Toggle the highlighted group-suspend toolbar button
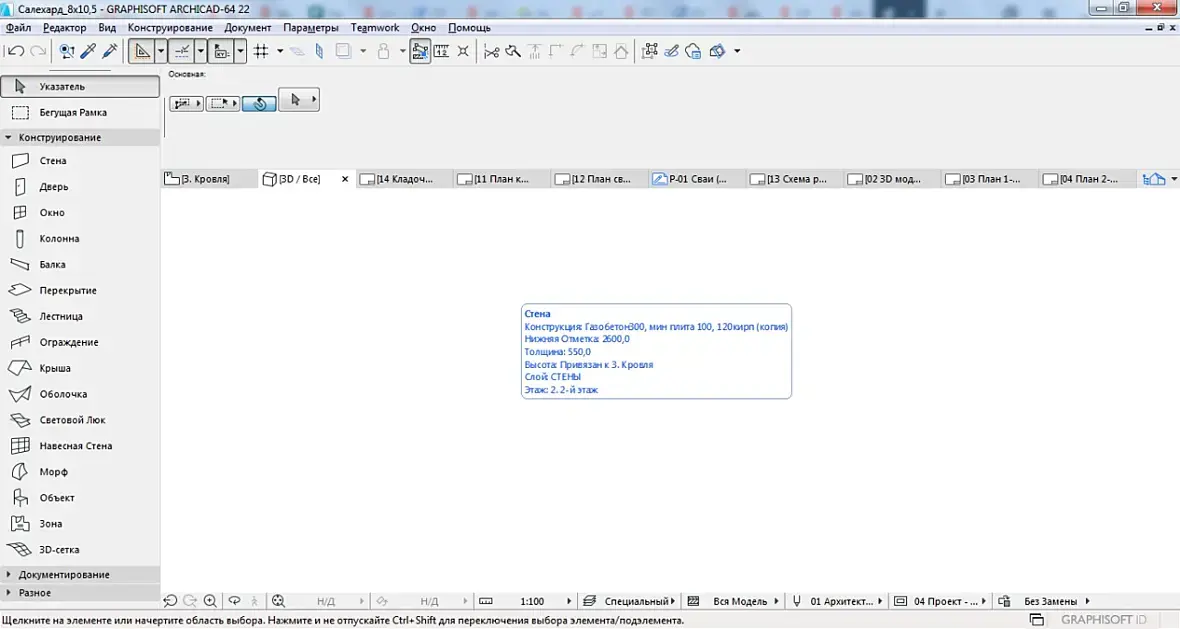Screen dimensions: 1180x629 (420, 51)
